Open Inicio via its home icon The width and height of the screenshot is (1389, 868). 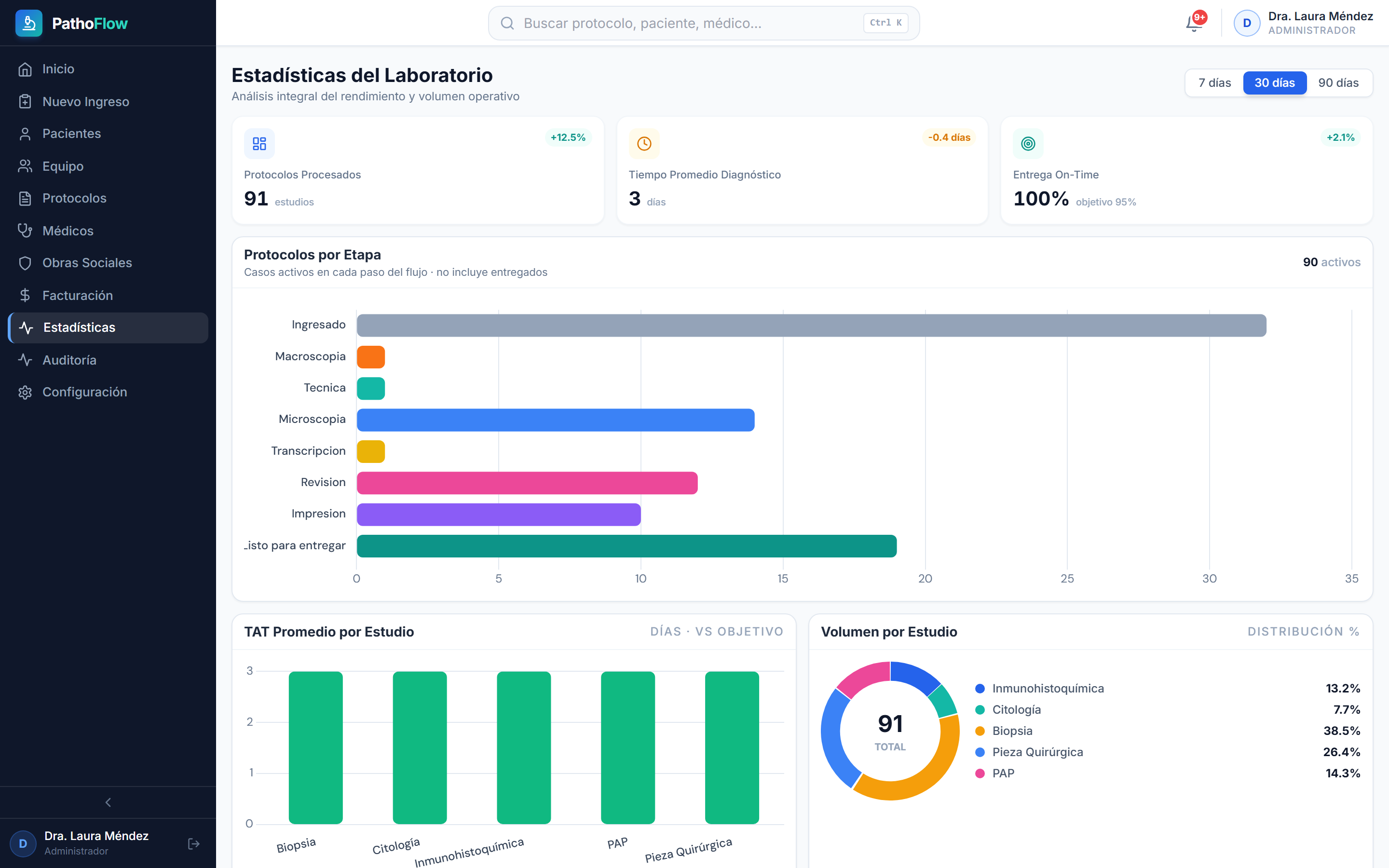click(25, 69)
